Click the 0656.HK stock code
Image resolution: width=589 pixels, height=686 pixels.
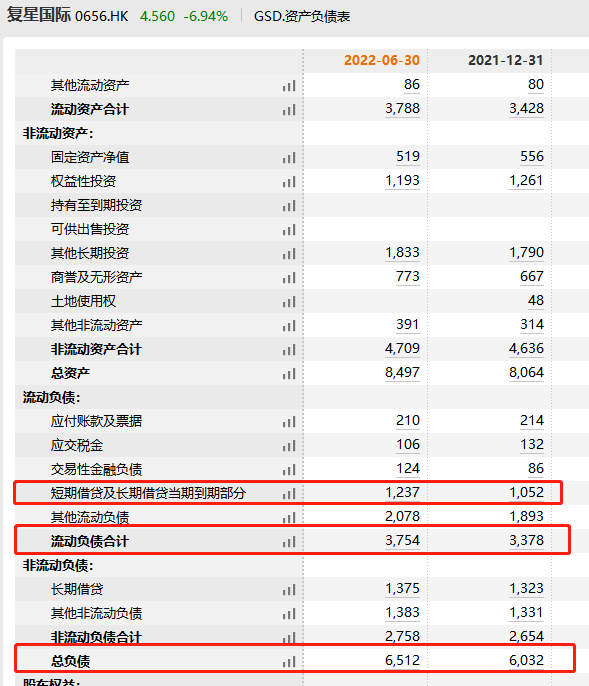pyautogui.click(x=102, y=17)
